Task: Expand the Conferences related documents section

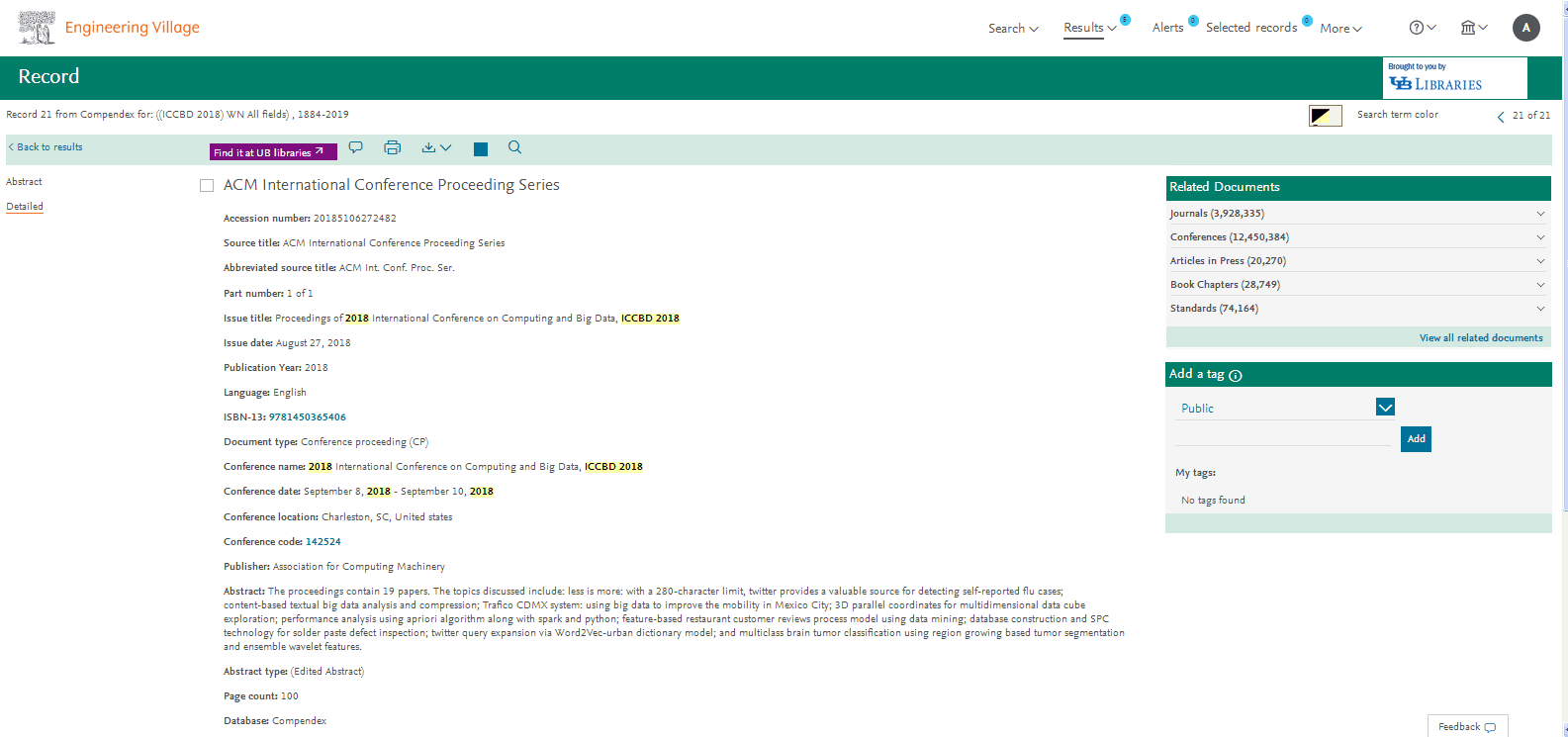Action: [1539, 237]
